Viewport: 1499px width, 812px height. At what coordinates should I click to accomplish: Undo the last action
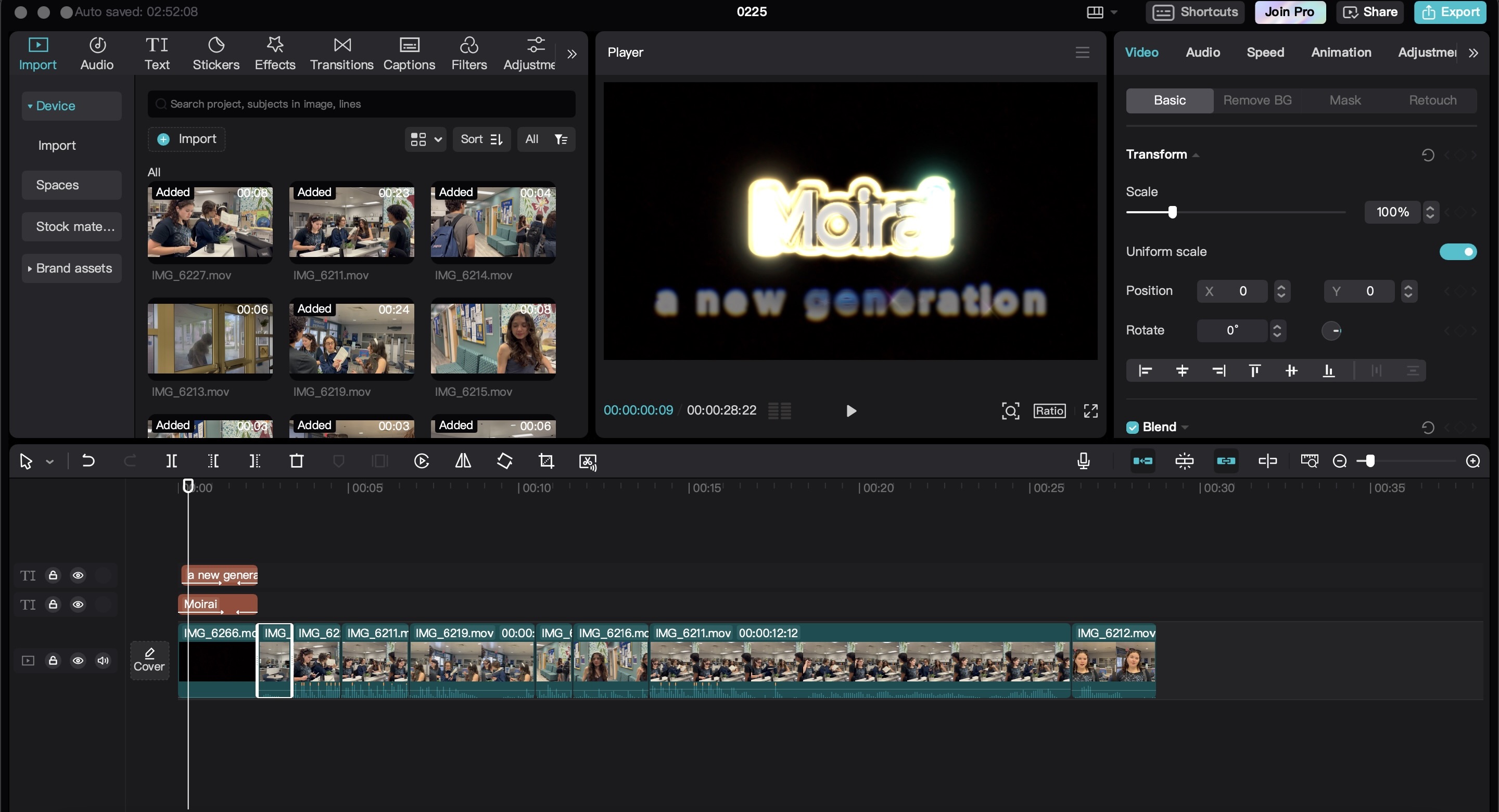click(x=88, y=461)
